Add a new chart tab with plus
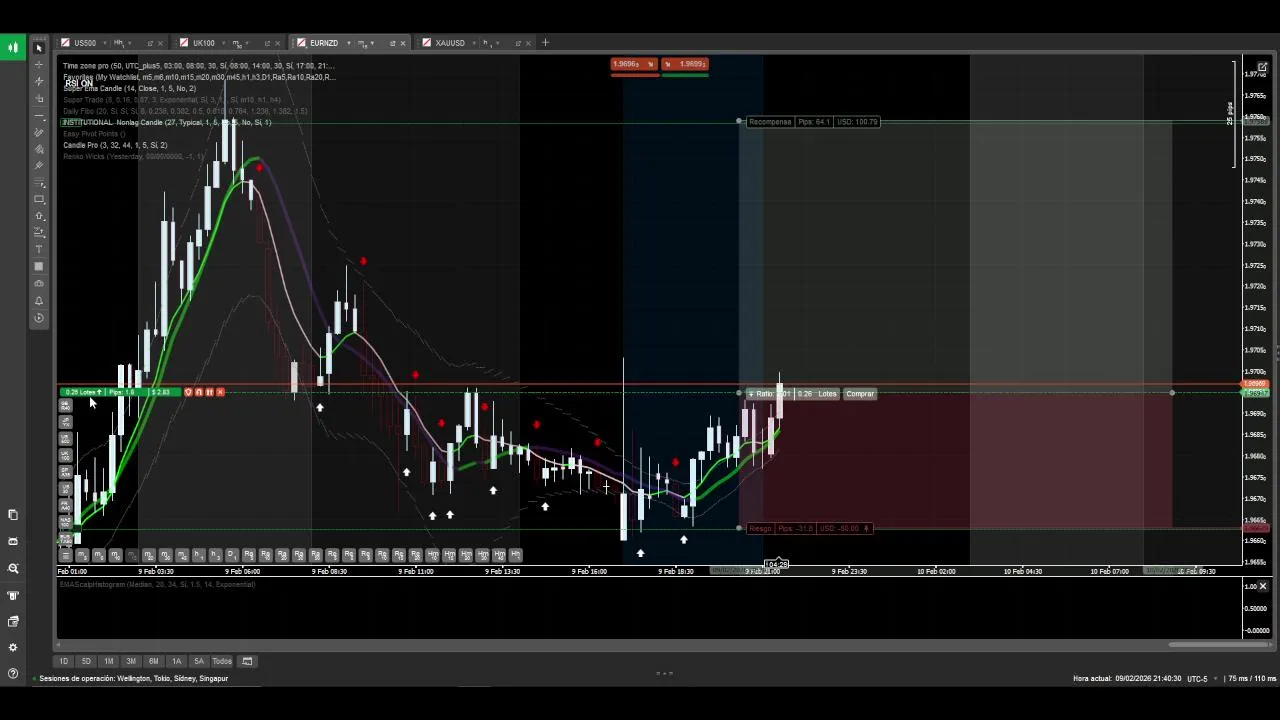 pyautogui.click(x=545, y=43)
